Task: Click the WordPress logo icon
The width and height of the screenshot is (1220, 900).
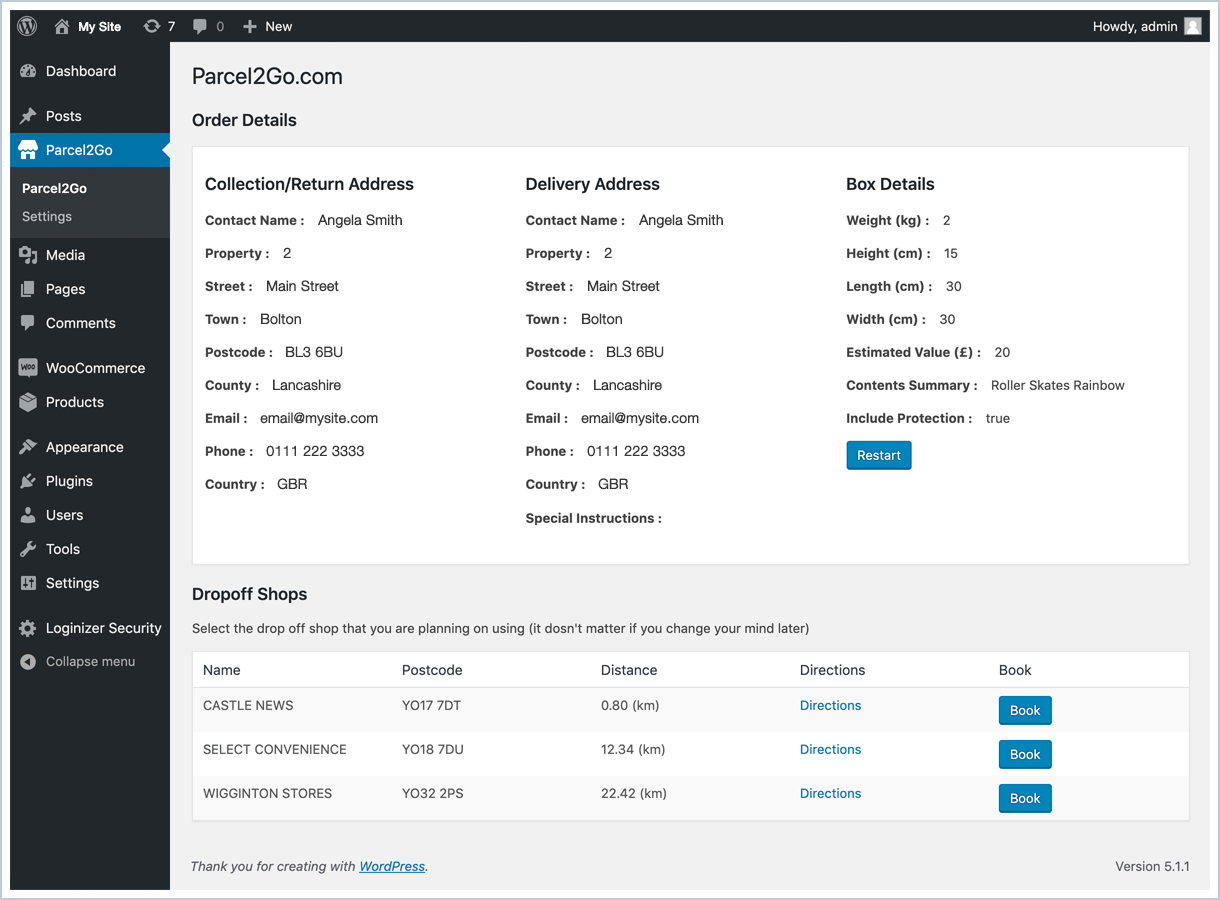Action: click(27, 27)
